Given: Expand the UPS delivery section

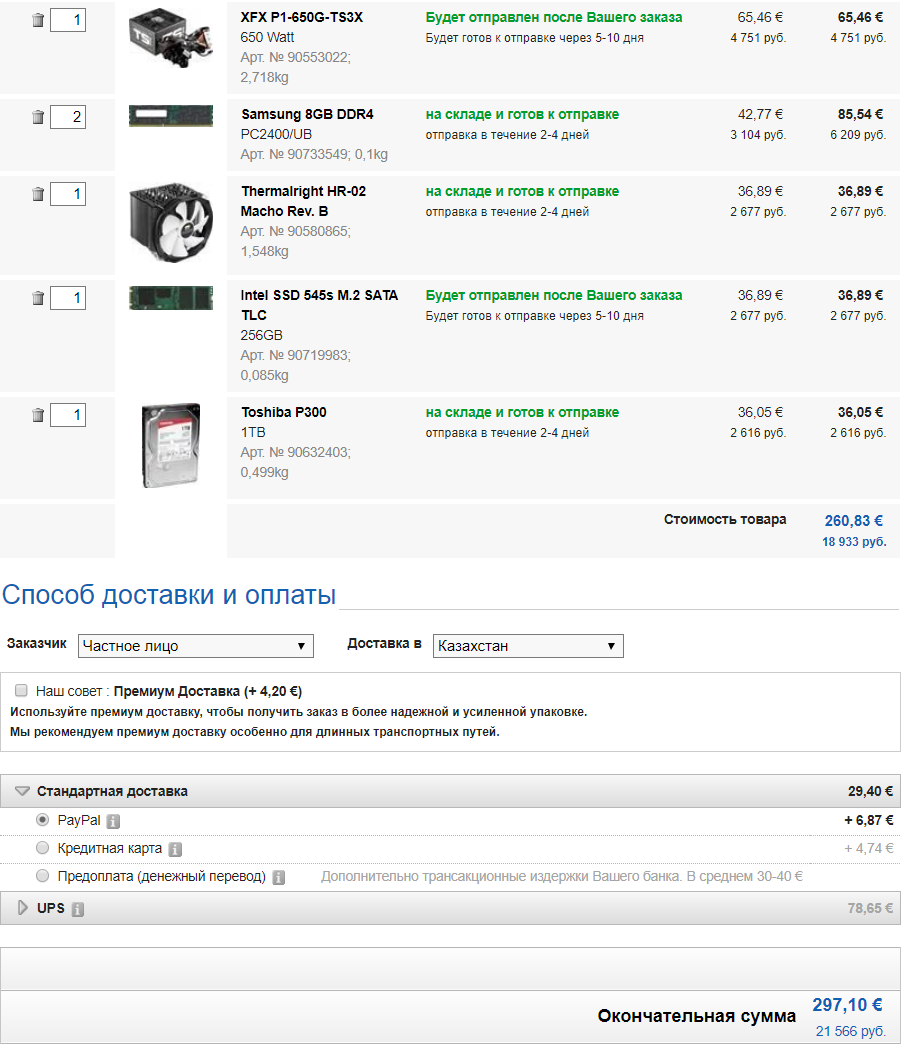Looking at the screenshot, I should 23,908.
